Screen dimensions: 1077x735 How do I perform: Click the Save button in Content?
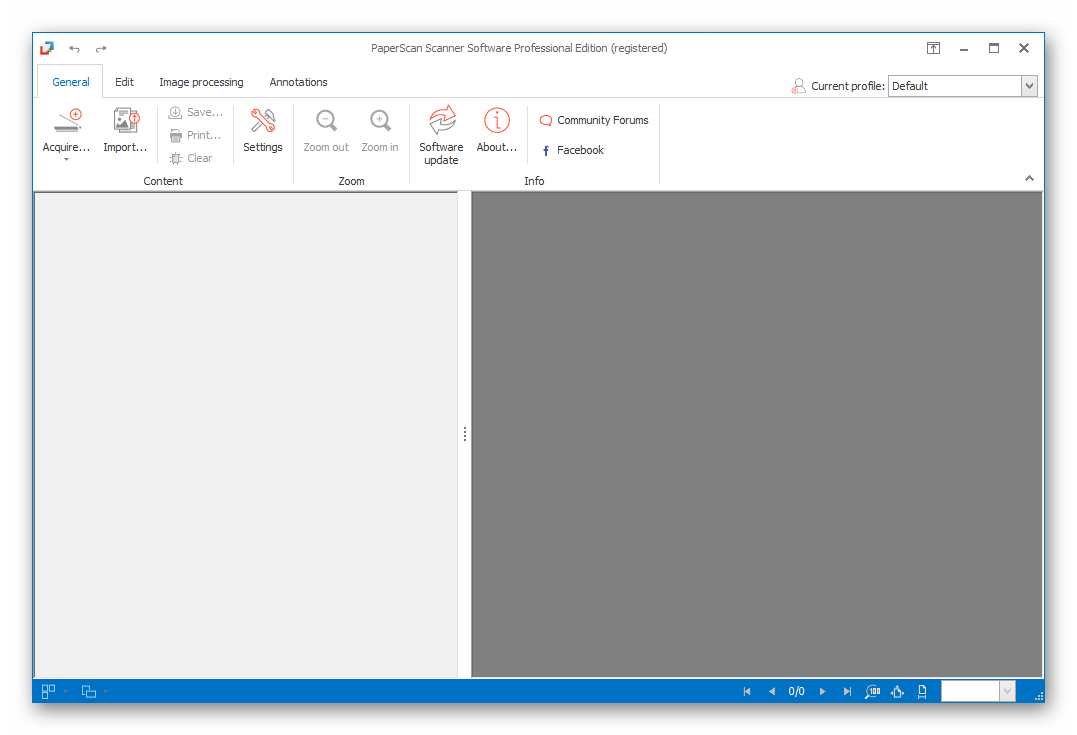pyautogui.click(x=196, y=112)
